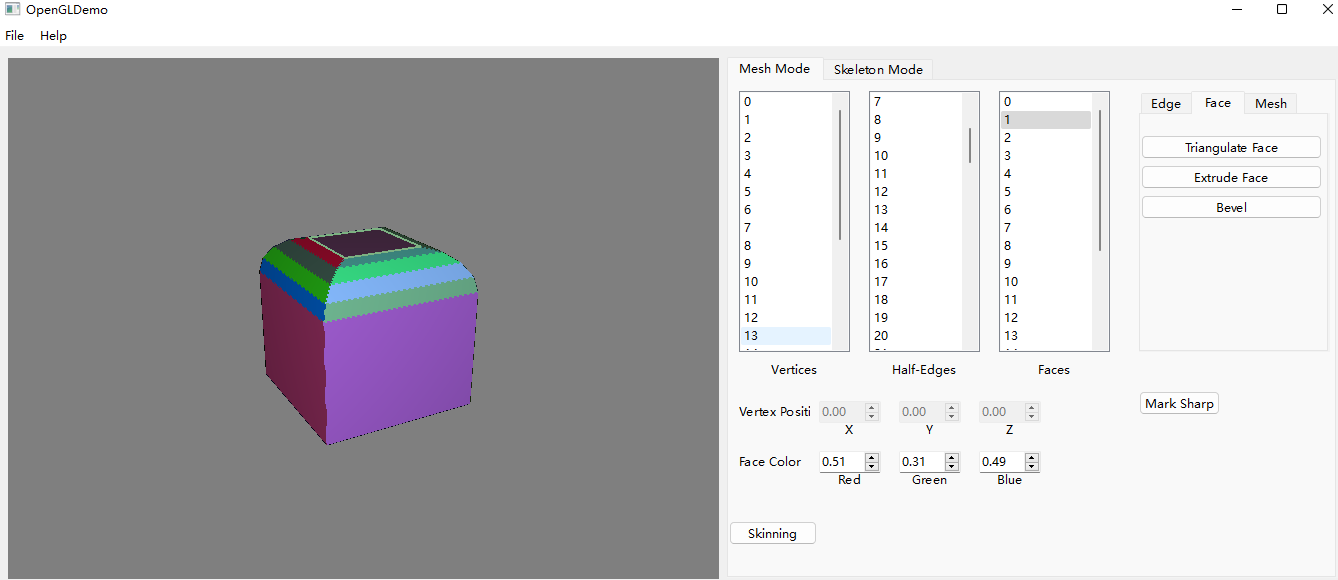Increase the Face Color Red value
The width and height of the screenshot is (1338, 580).
point(870,457)
